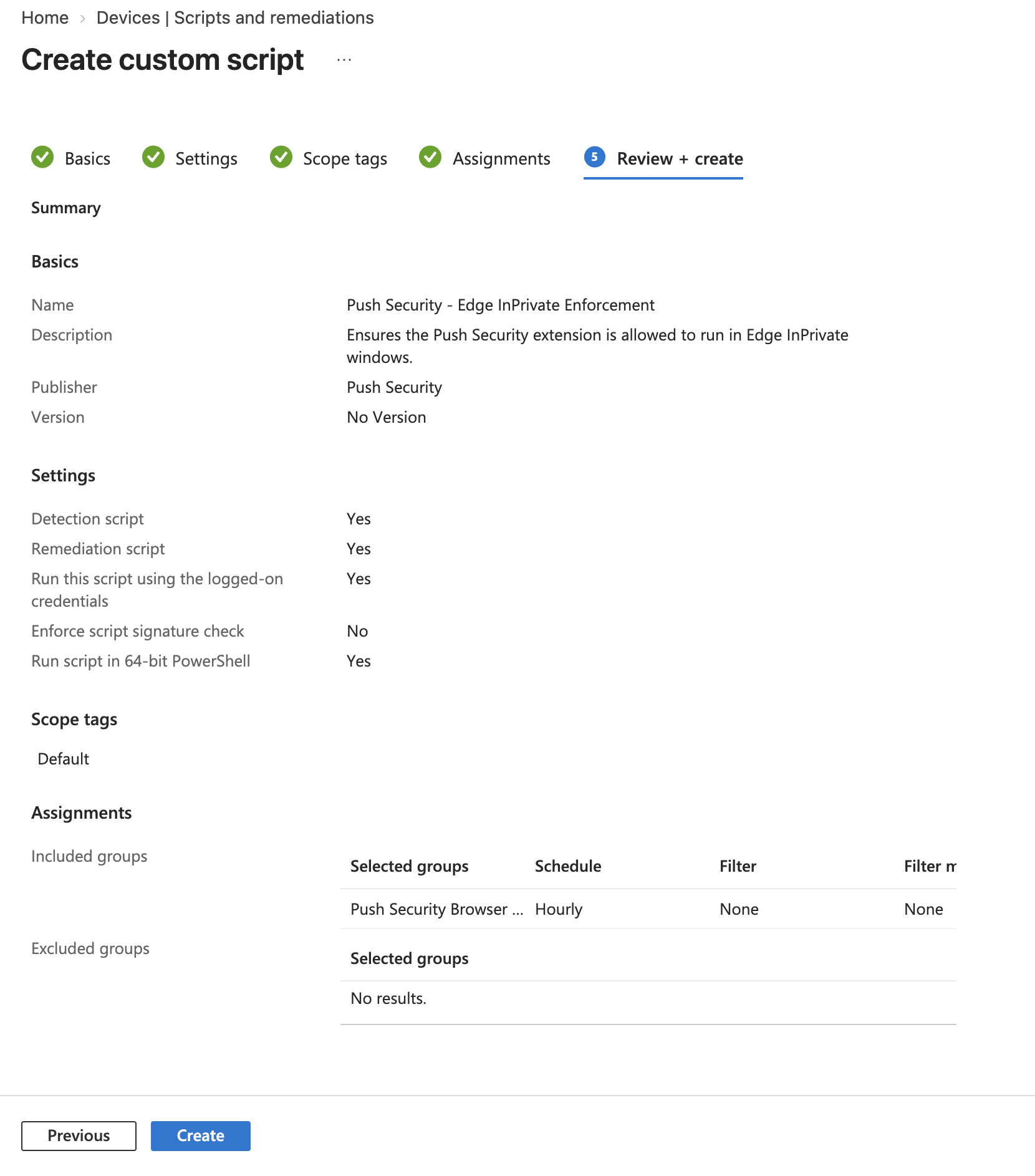
Task: Open Devices | Scripts and remediations breadcrumb
Action: [235, 17]
